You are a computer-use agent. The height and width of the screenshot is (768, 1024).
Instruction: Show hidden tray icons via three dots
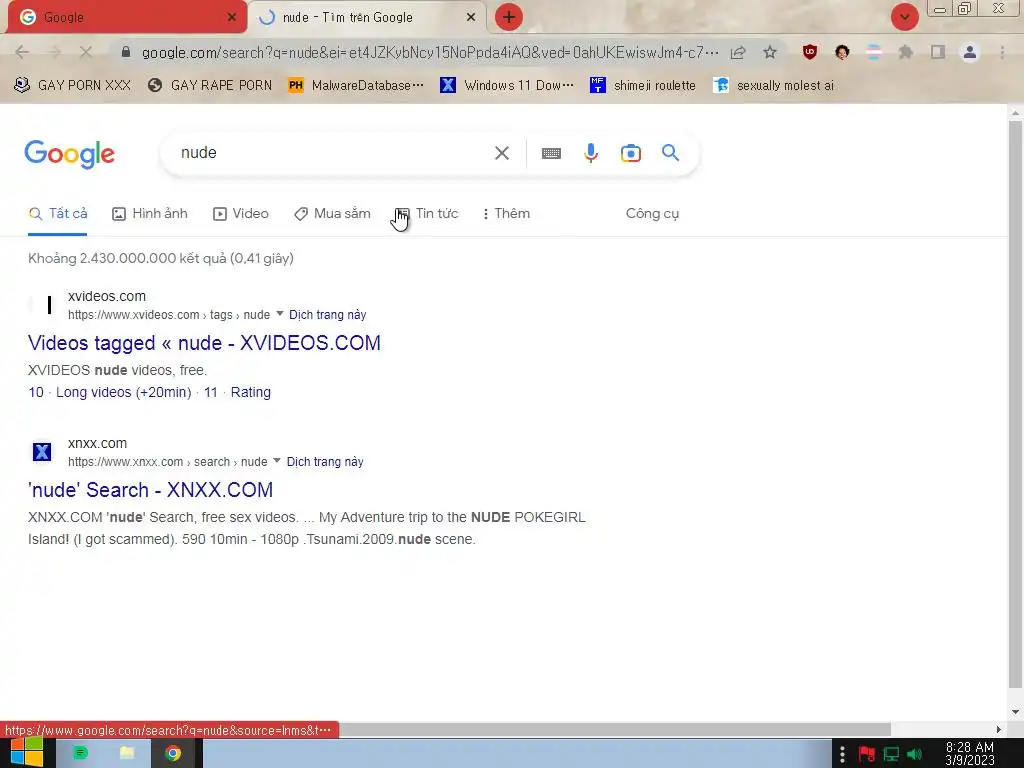pyautogui.click(x=842, y=754)
